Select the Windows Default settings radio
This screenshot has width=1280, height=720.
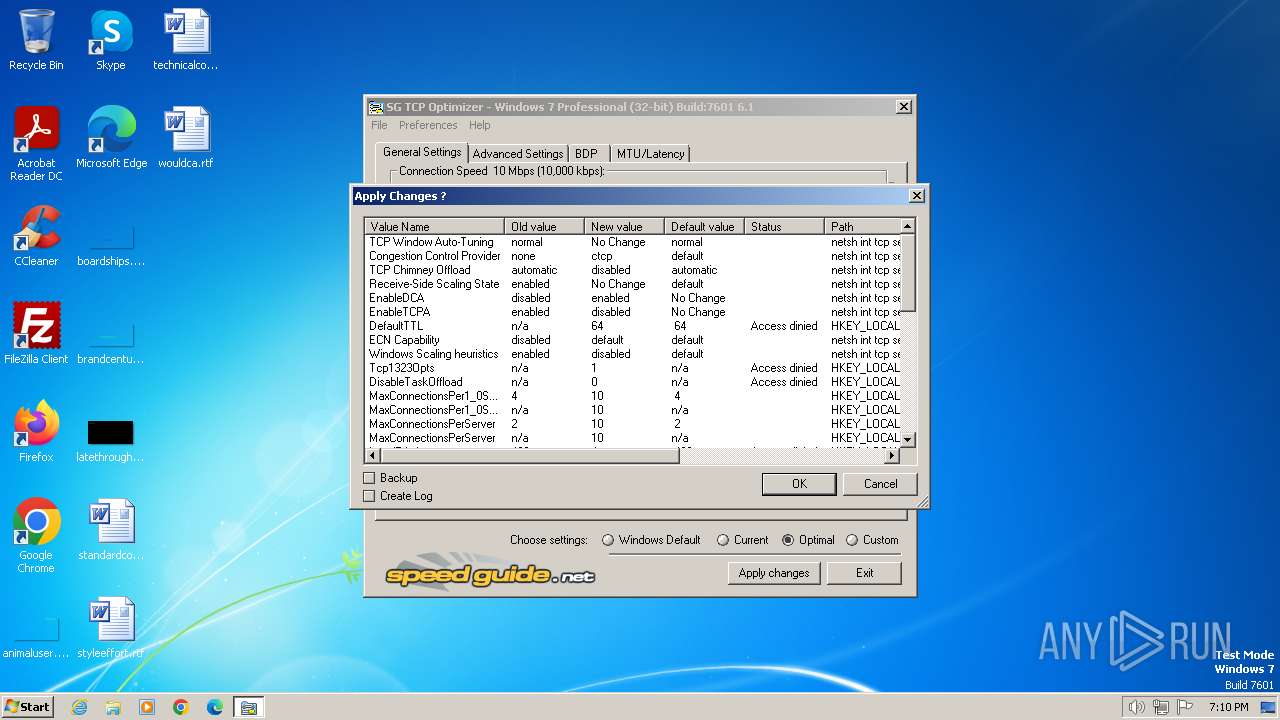[x=608, y=540]
